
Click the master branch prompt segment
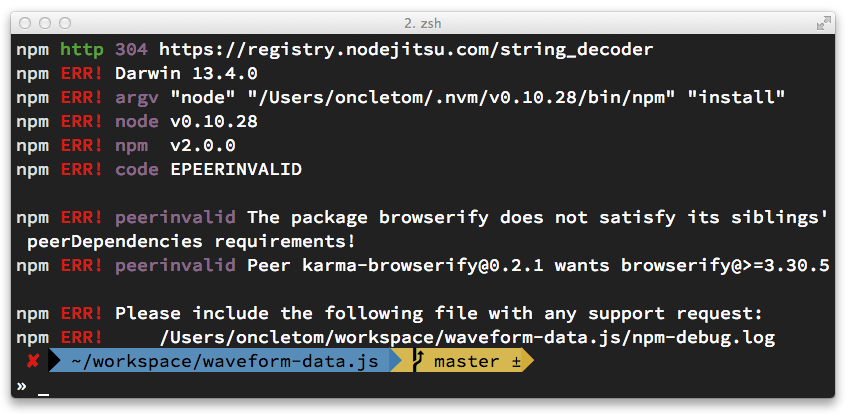pos(467,361)
